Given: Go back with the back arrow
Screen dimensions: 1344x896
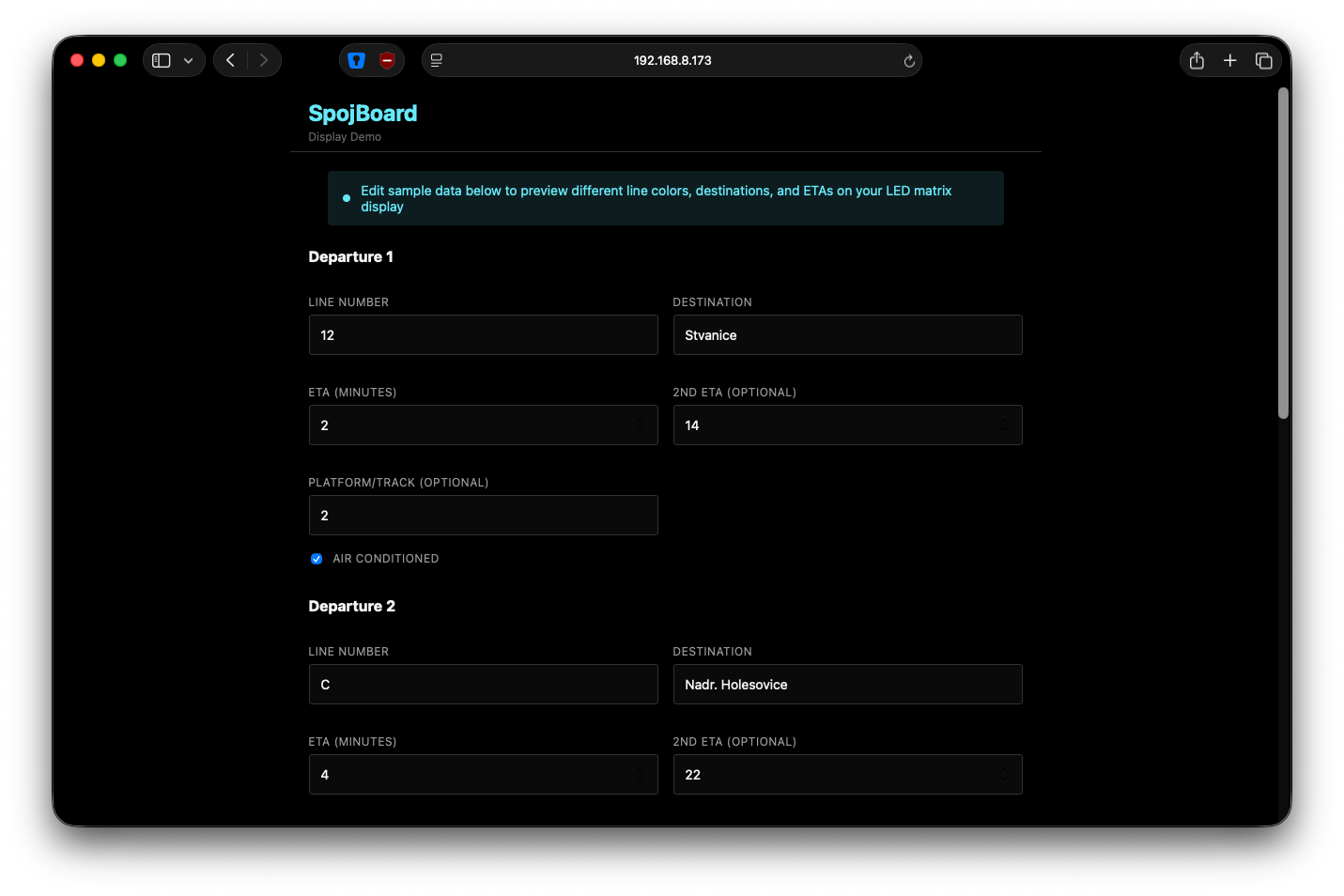Looking at the screenshot, I should [230, 60].
